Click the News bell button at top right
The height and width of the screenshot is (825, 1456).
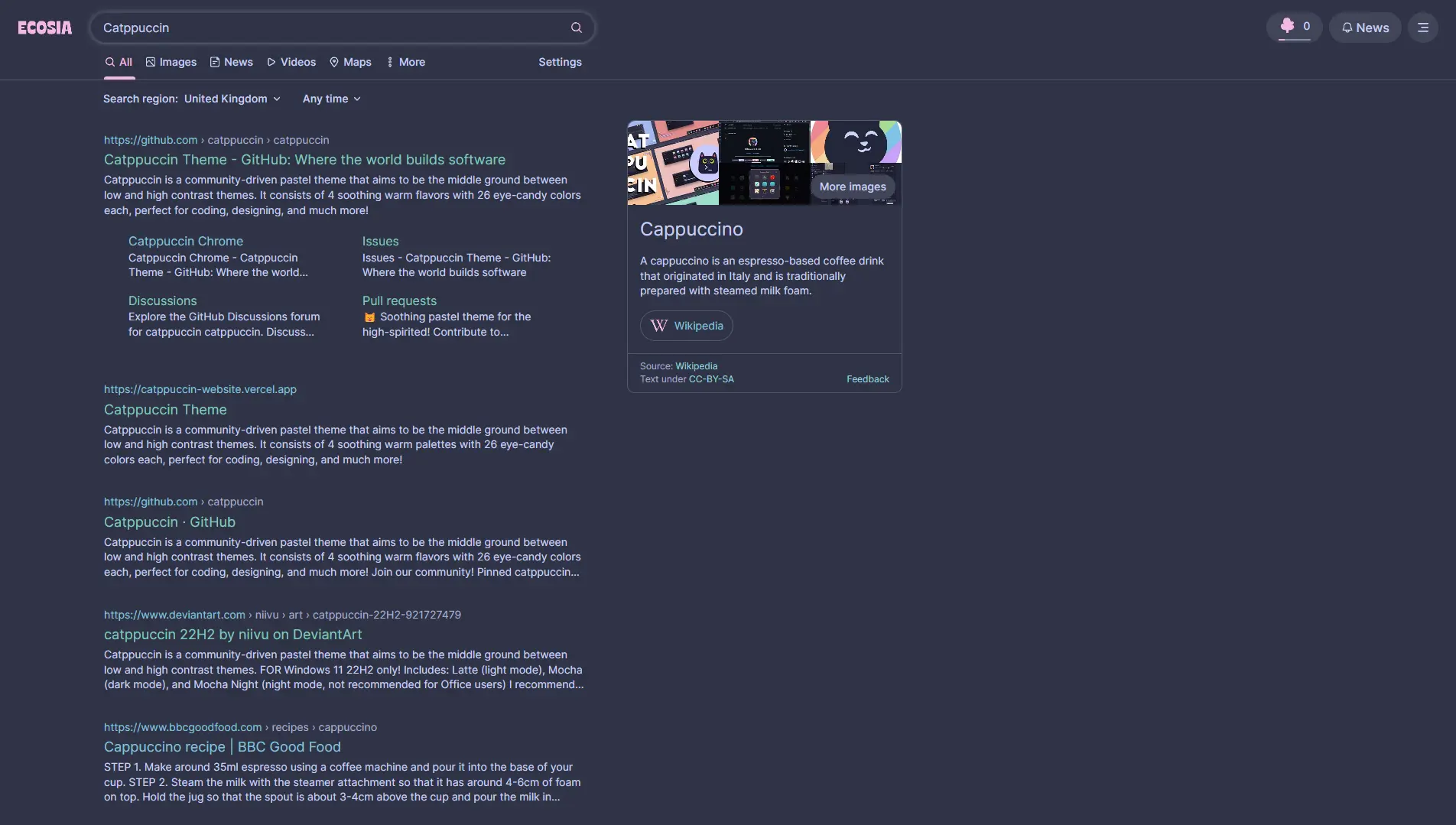pos(1365,28)
